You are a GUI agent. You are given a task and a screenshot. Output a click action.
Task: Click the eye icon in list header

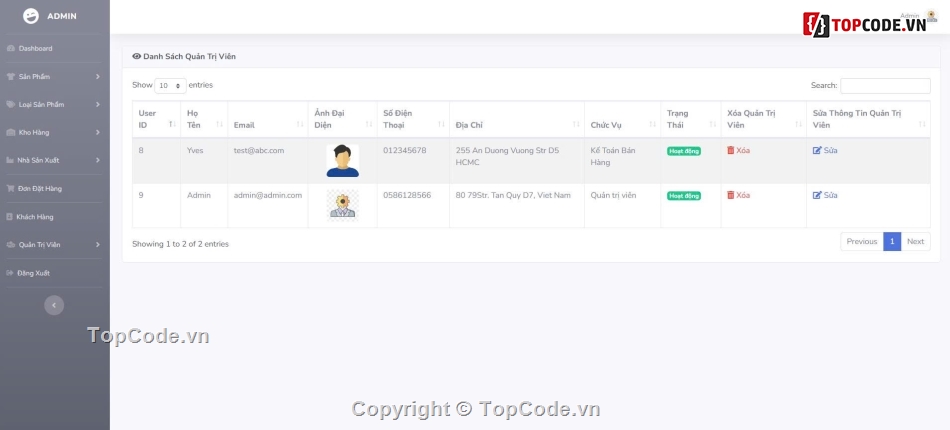click(136, 56)
